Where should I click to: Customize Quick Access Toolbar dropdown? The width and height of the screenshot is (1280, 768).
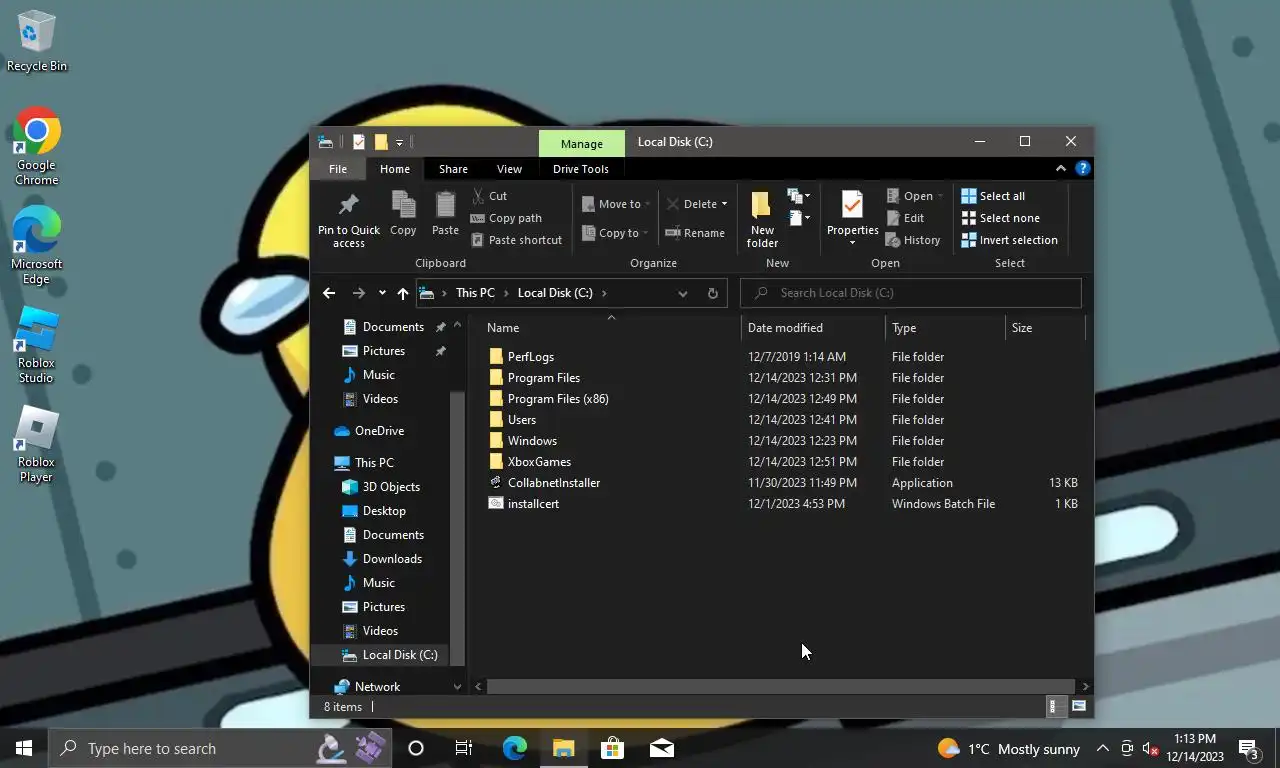click(399, 142)
